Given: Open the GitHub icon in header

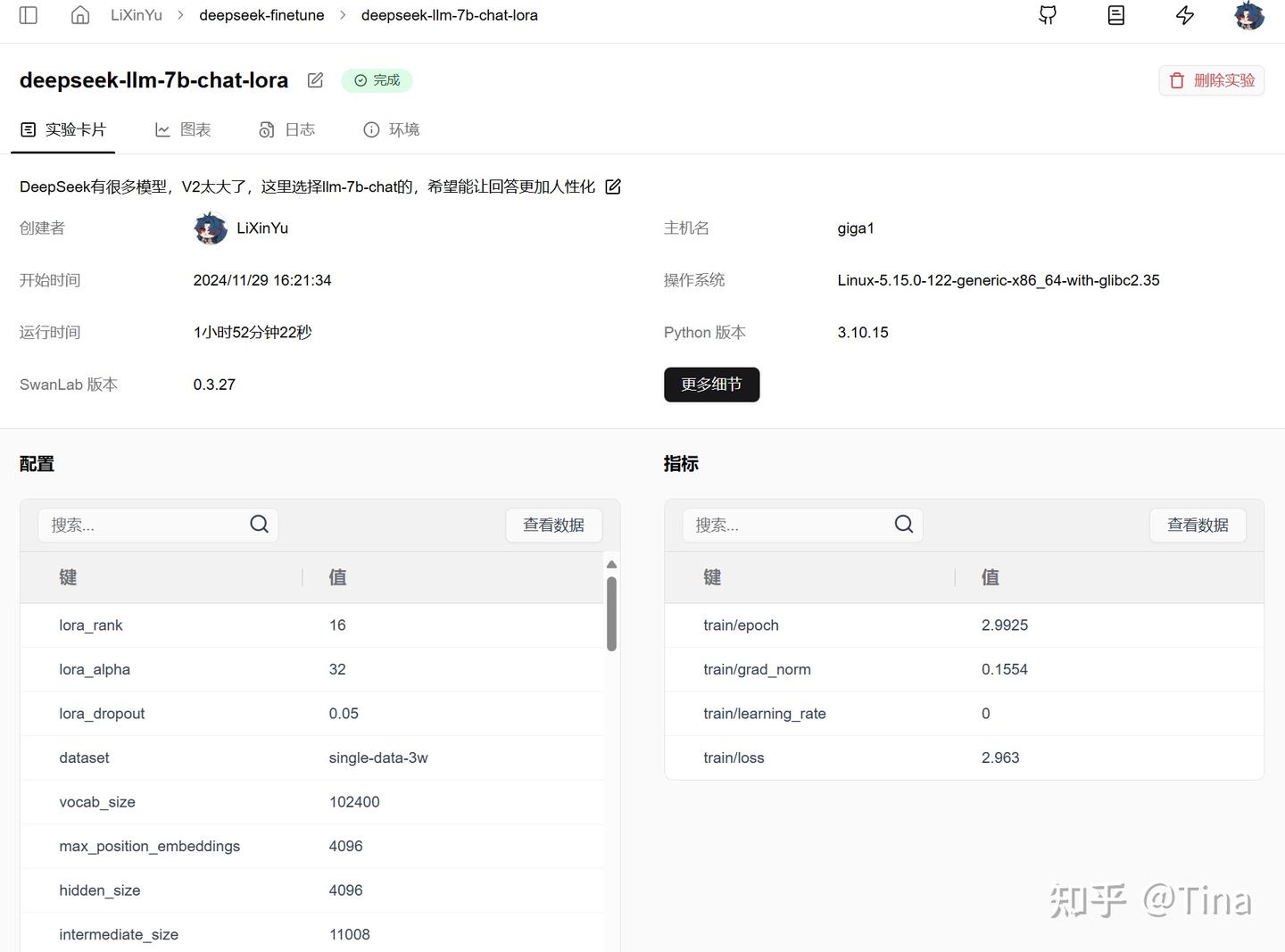Looking at the screenshot, I should 1048,15.
